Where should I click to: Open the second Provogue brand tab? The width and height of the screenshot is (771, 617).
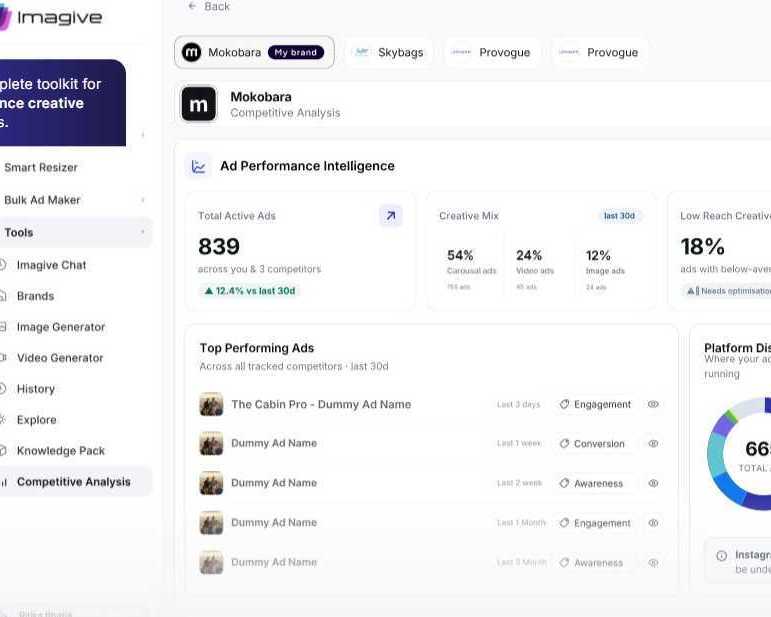pyautogui.click(x=600, y=52)
